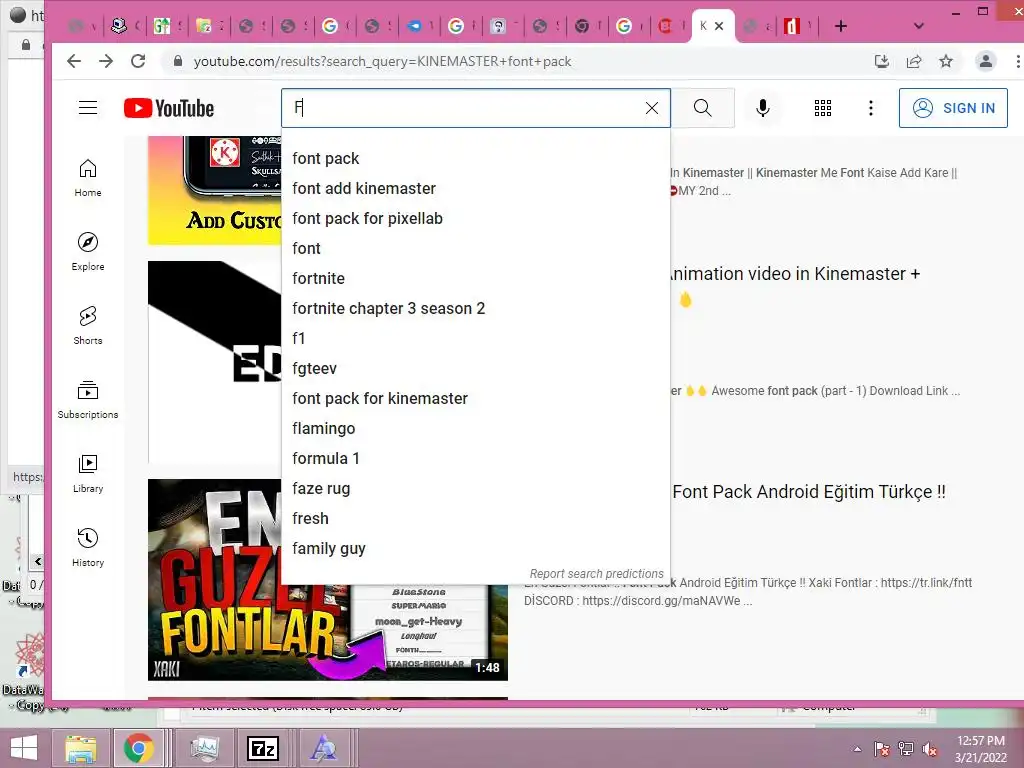The height and width of the screenshot is (768, 1024).
Task: Open the Add Custom font video thumbnail
Action: [214, 191]
